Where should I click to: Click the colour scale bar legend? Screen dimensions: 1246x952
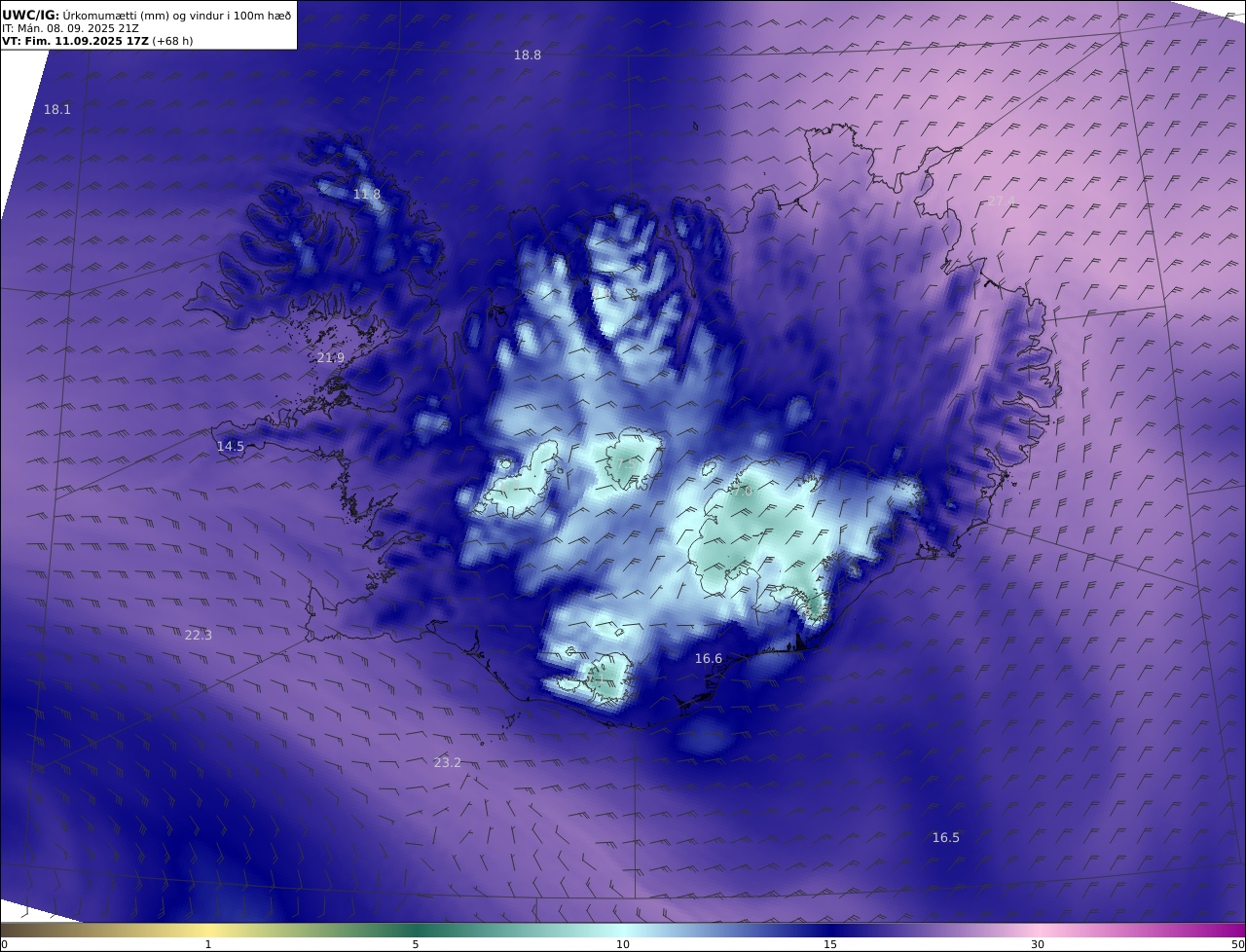pos(623,930)
